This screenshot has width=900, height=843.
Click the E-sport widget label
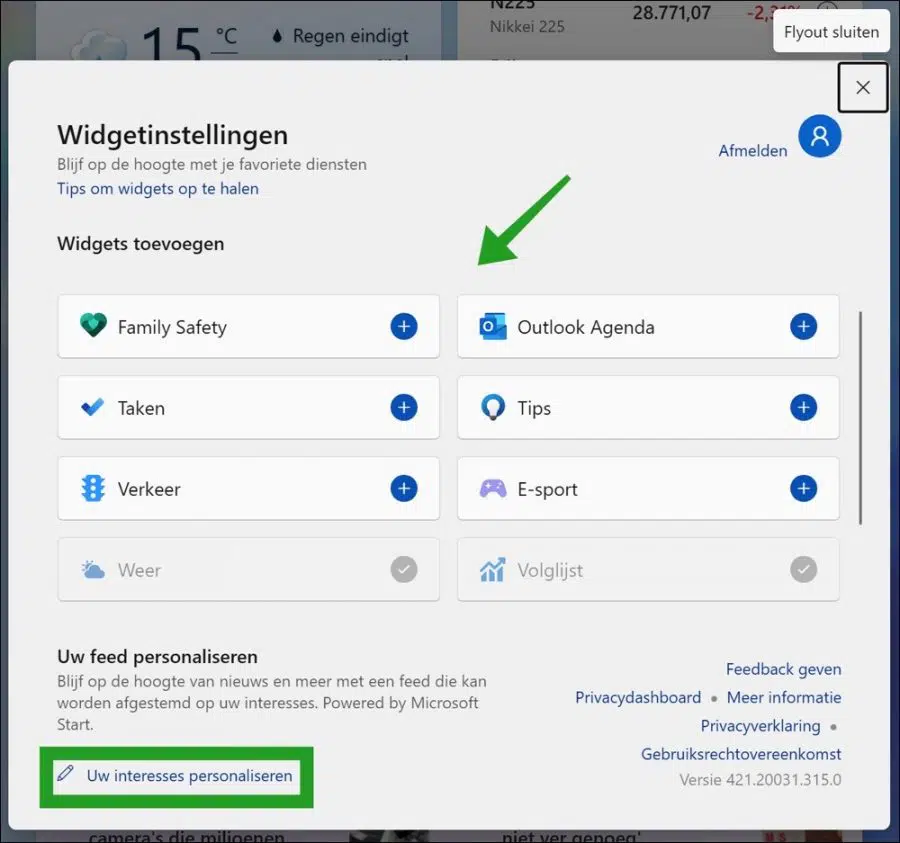click(547, 489)
